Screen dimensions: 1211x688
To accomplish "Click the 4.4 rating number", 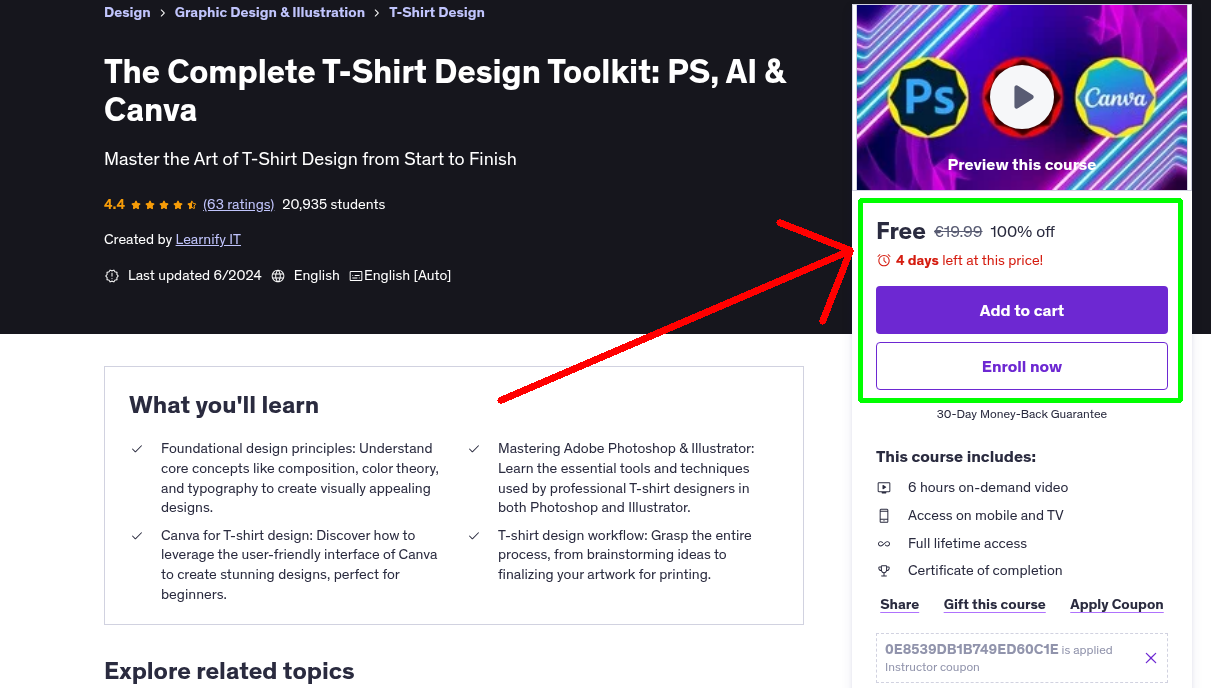I will (114, 204).
